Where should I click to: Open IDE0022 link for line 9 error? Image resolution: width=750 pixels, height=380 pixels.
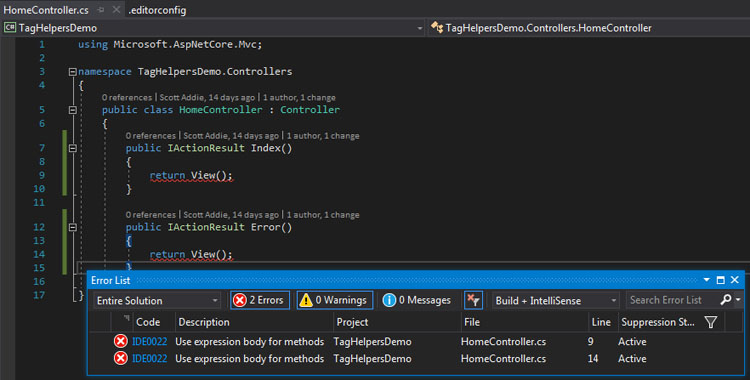[x=150, y=342]
